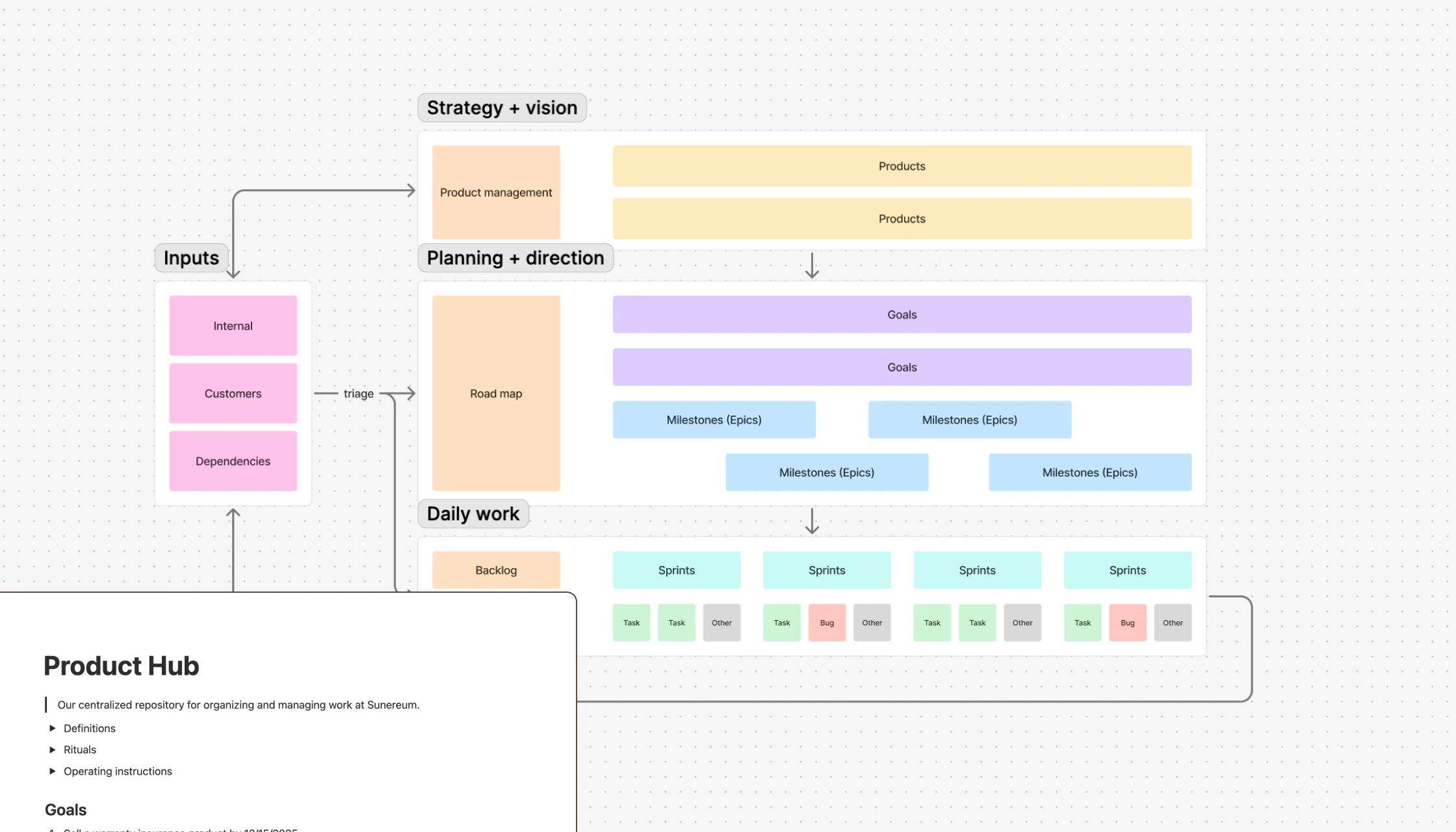The width and height of the screenshot is (1456, 832).
Task: Select the pink Customers card
Action: point(233,393)
